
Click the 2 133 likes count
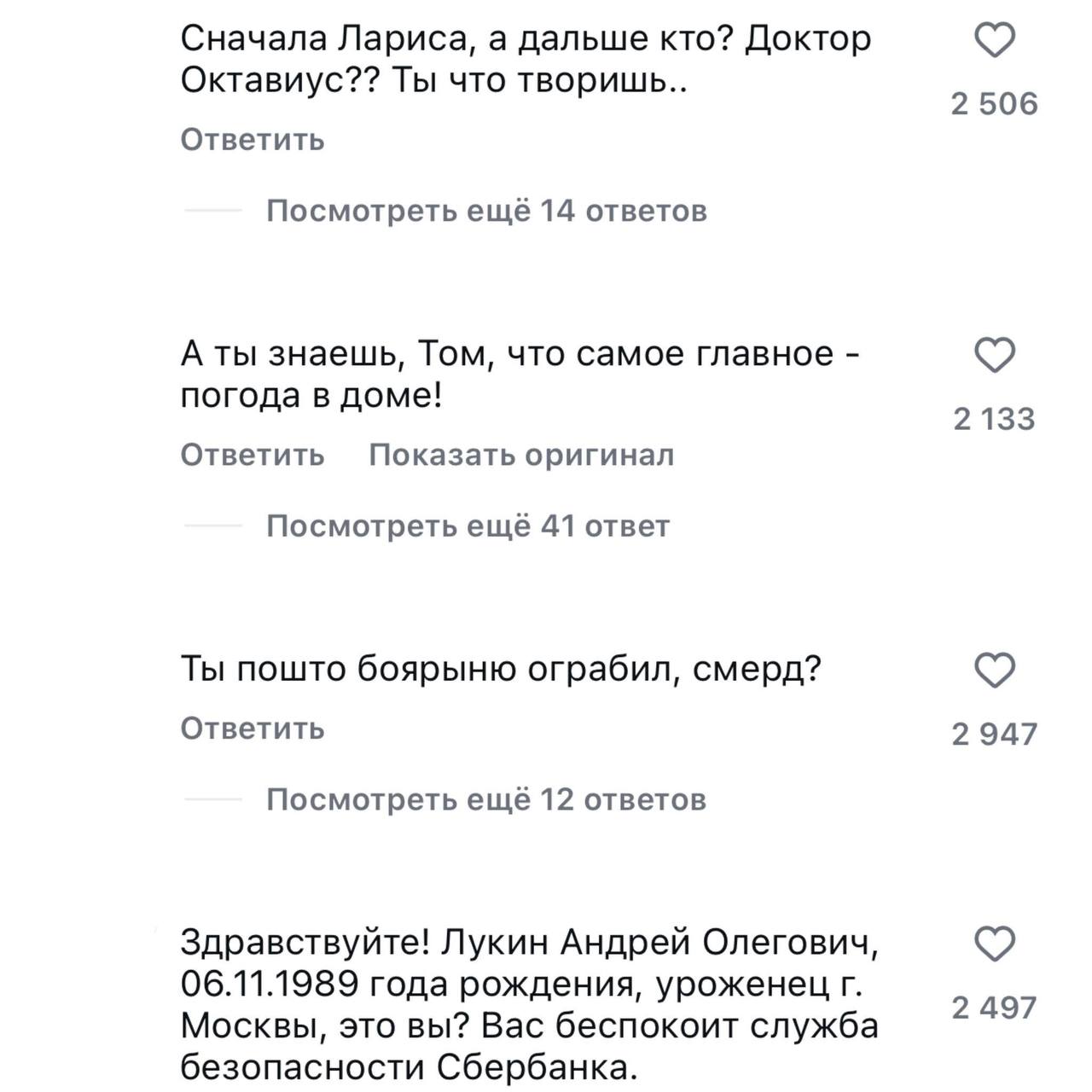995,419
